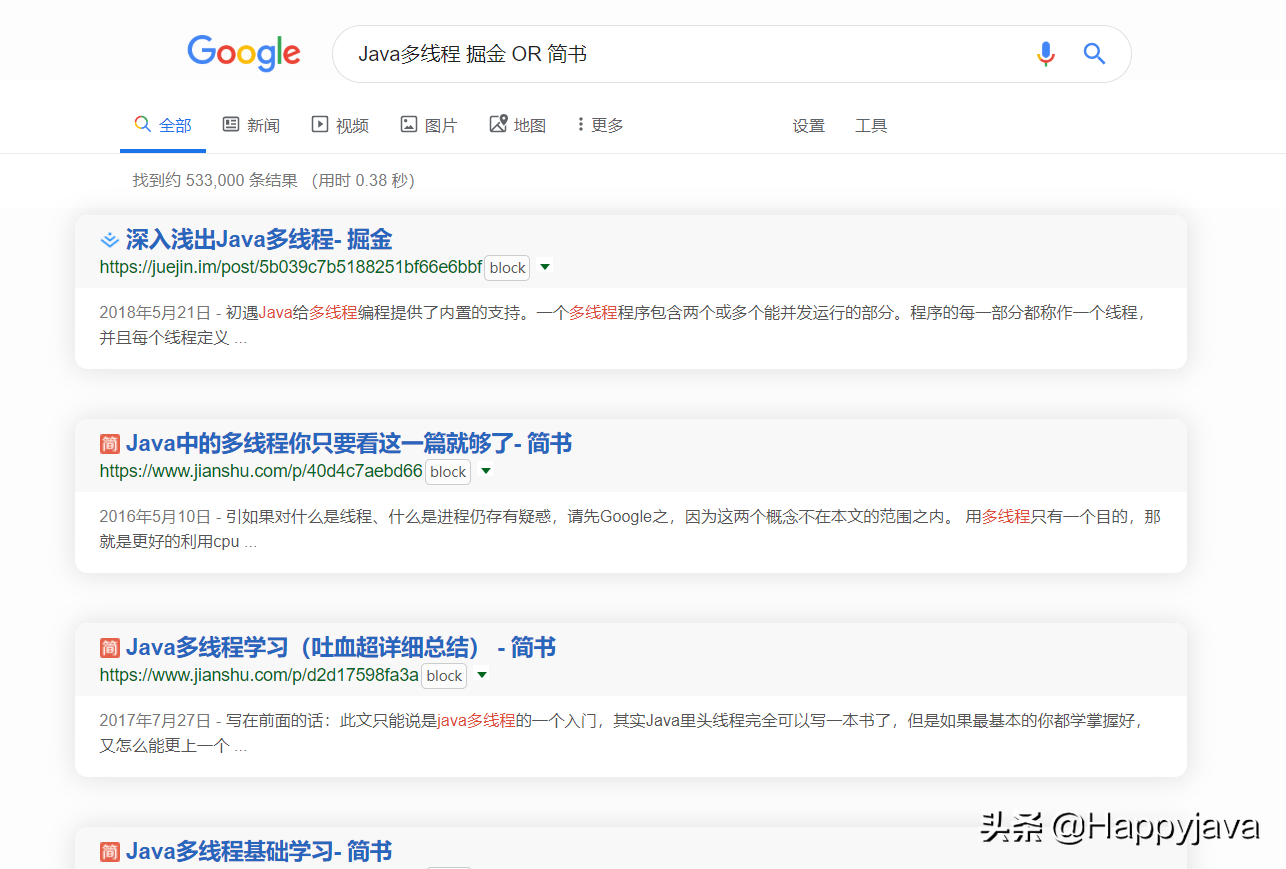The width and height of the screenshot is (1286, 869).
Task: Switch to the 地图 tab
Action: pos(518,125)
